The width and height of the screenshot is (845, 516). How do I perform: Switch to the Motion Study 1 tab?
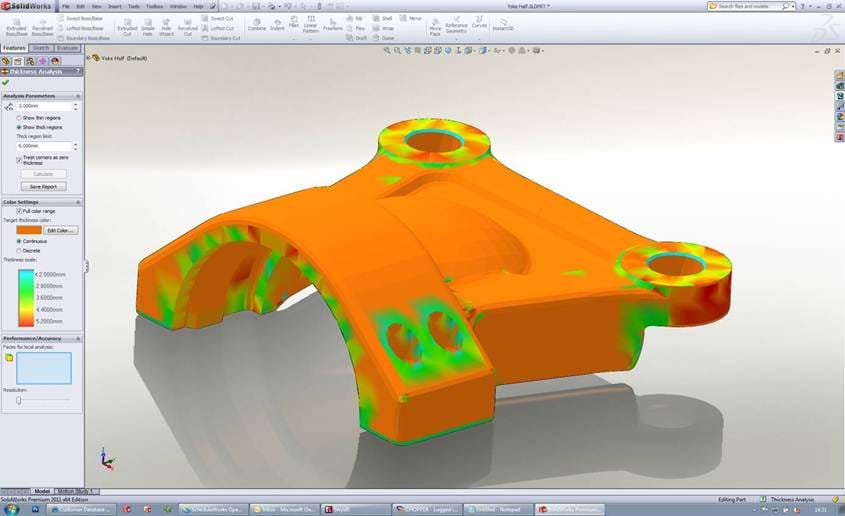click(75, 491)
